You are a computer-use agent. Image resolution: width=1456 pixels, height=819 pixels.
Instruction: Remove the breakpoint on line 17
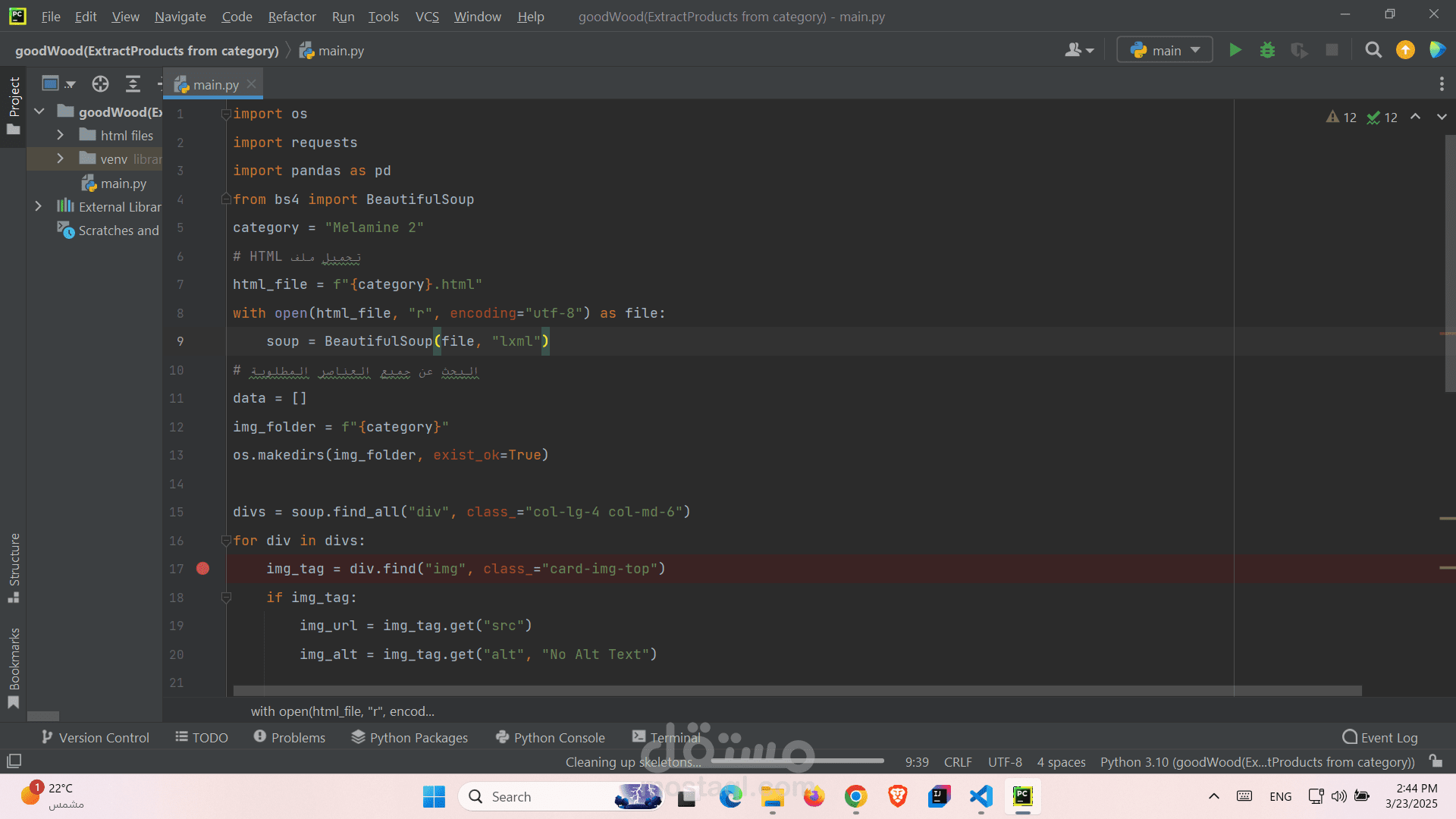pyautogui.click(x=202, y=569)
